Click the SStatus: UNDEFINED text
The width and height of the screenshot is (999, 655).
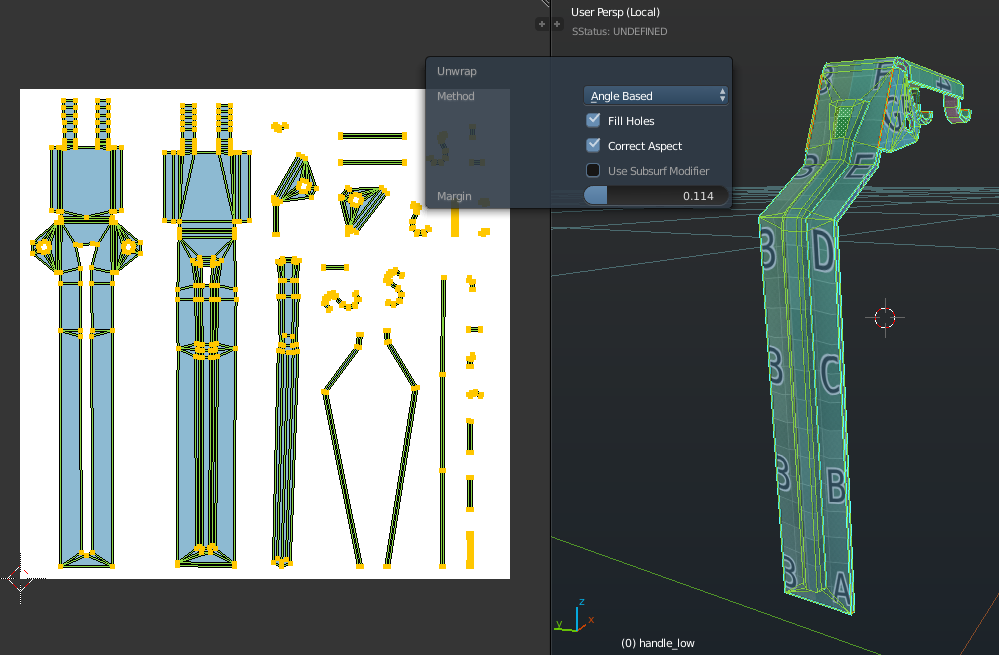[x=619, y=31]
